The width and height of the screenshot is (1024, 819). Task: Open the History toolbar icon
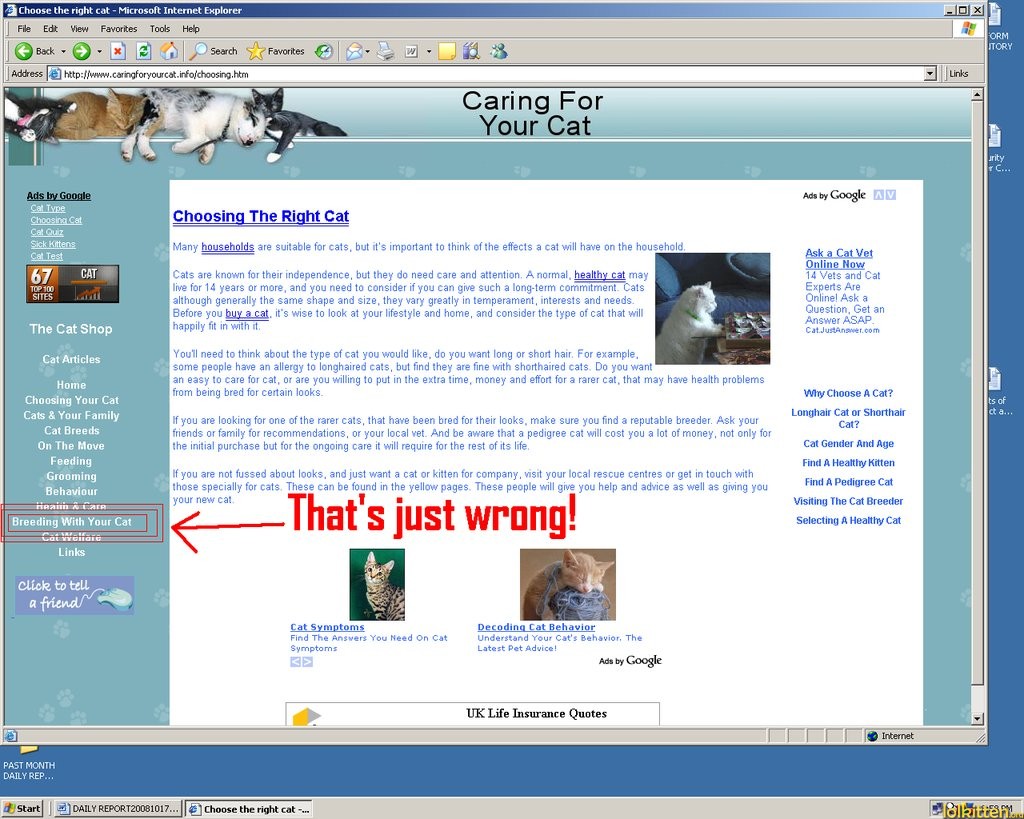click(323, 51)
